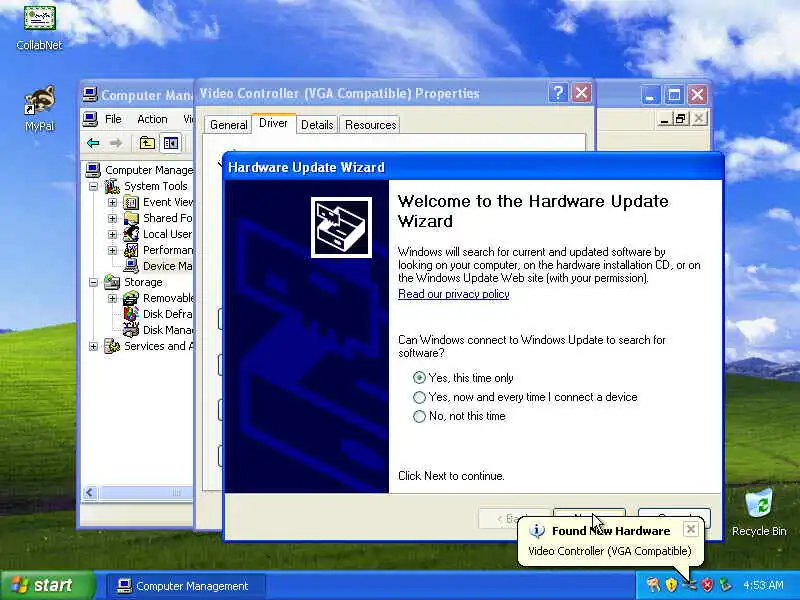Viewport: 800px width, 600px height.
Task: Click the Up one level folder toolbar icon
Action: [147, 143]
